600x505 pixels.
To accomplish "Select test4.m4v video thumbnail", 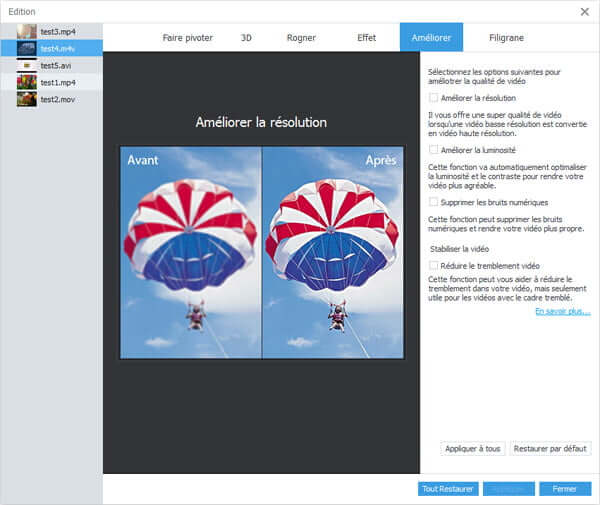I will [26, 48].
